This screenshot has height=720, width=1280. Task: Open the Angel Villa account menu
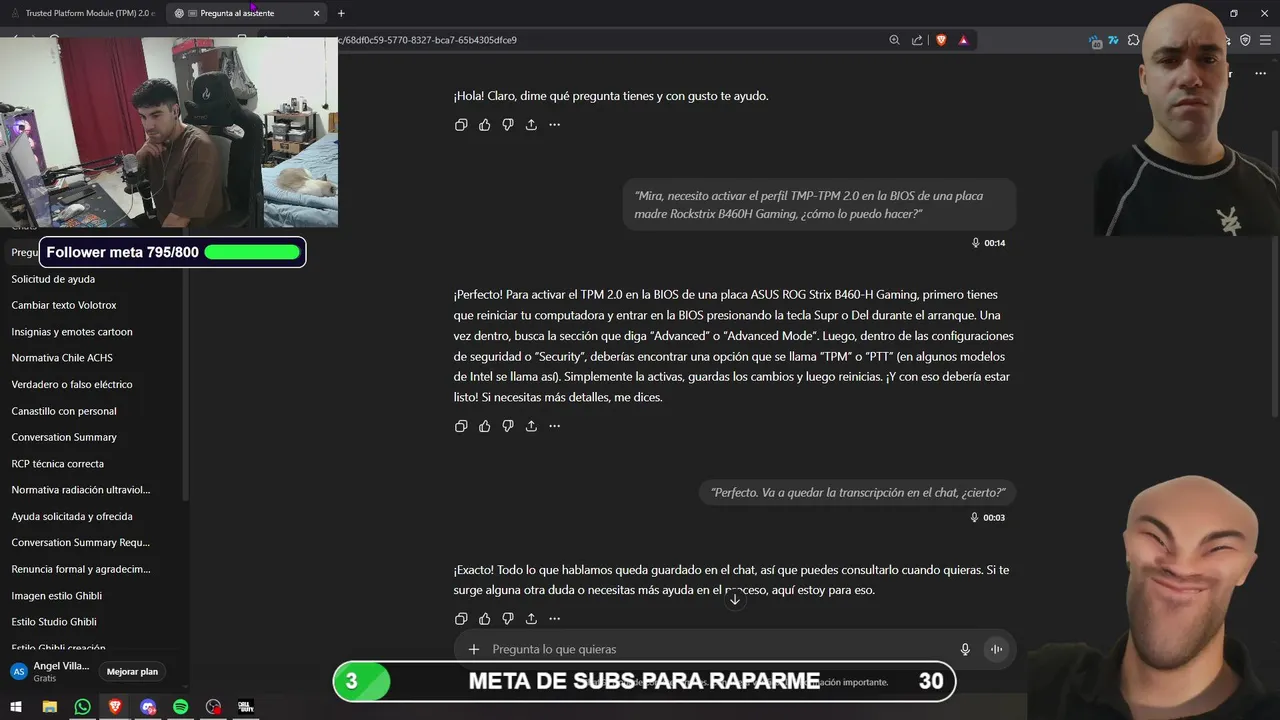click(50, 671)
